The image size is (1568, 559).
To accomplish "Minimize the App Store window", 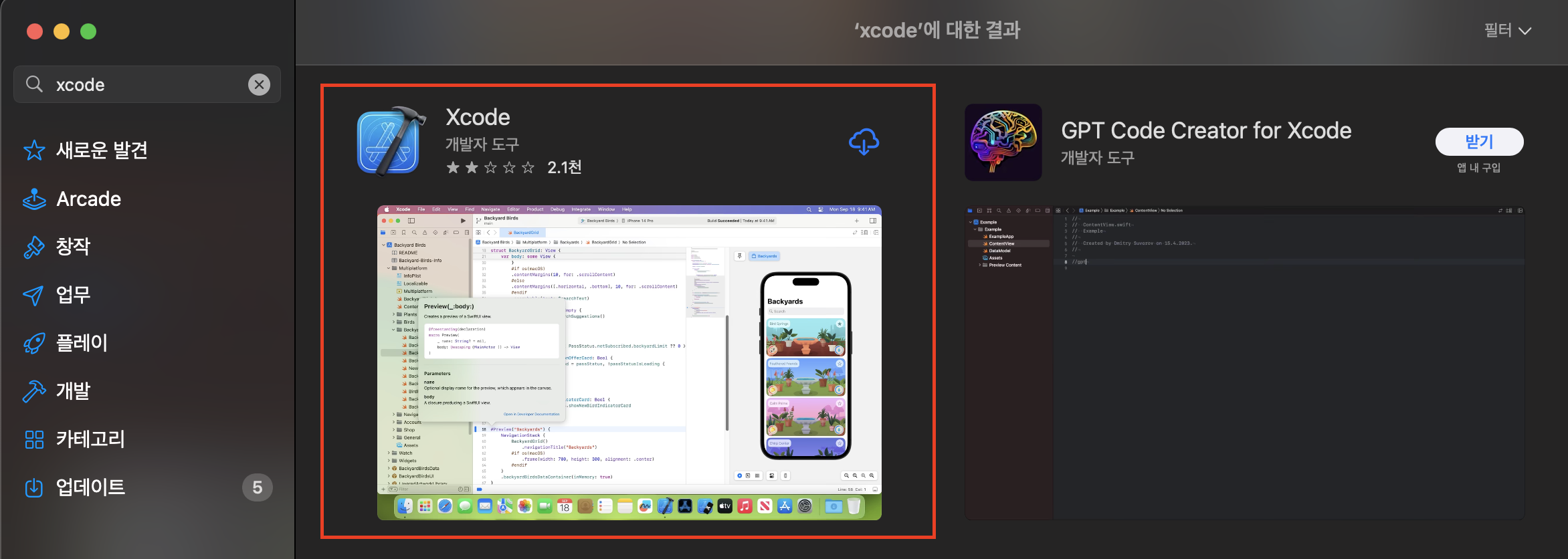I will [x=62, y=31].
